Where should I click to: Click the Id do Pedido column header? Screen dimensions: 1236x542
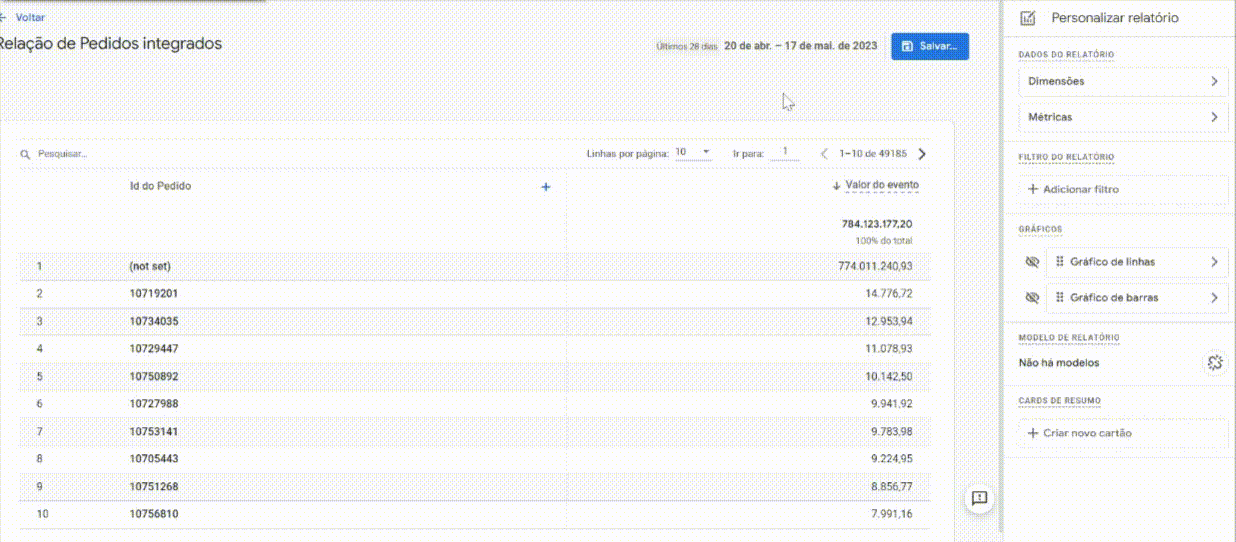160,186
